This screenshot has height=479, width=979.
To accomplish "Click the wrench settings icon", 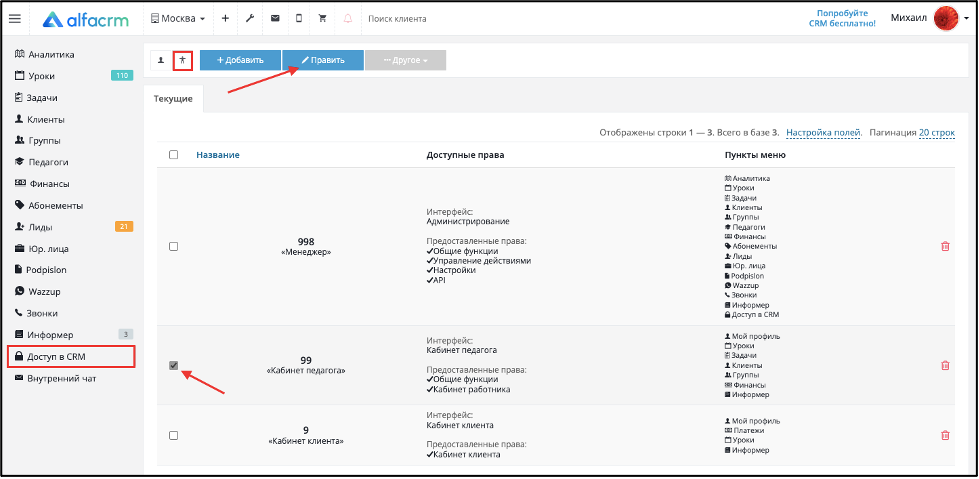I will [250, 19].
